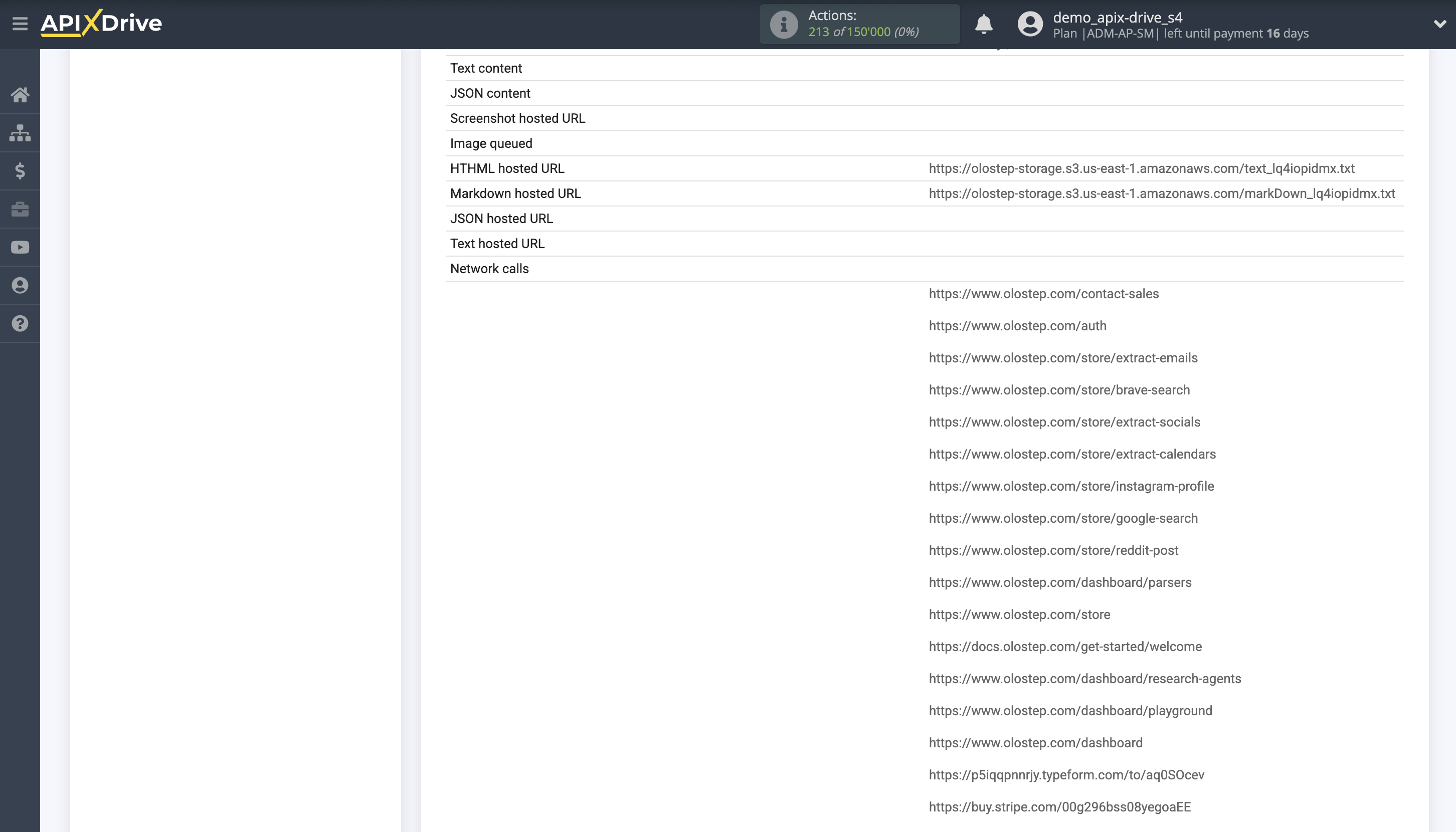The width and height of the screenshot is (1456, 832).
Task: Open the hamburger menu top left
Action: click(20, 24)
